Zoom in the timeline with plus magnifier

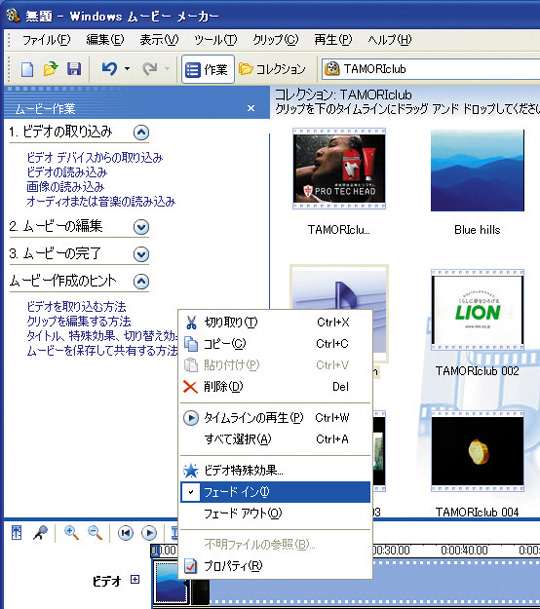71,532
